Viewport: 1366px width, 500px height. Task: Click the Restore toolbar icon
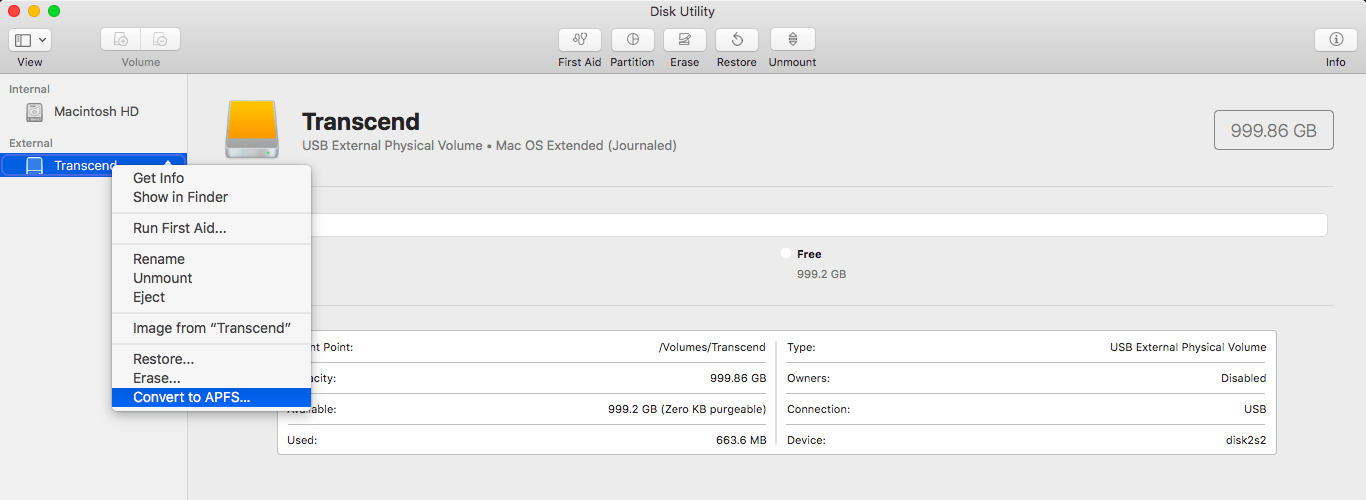[737, 40]
